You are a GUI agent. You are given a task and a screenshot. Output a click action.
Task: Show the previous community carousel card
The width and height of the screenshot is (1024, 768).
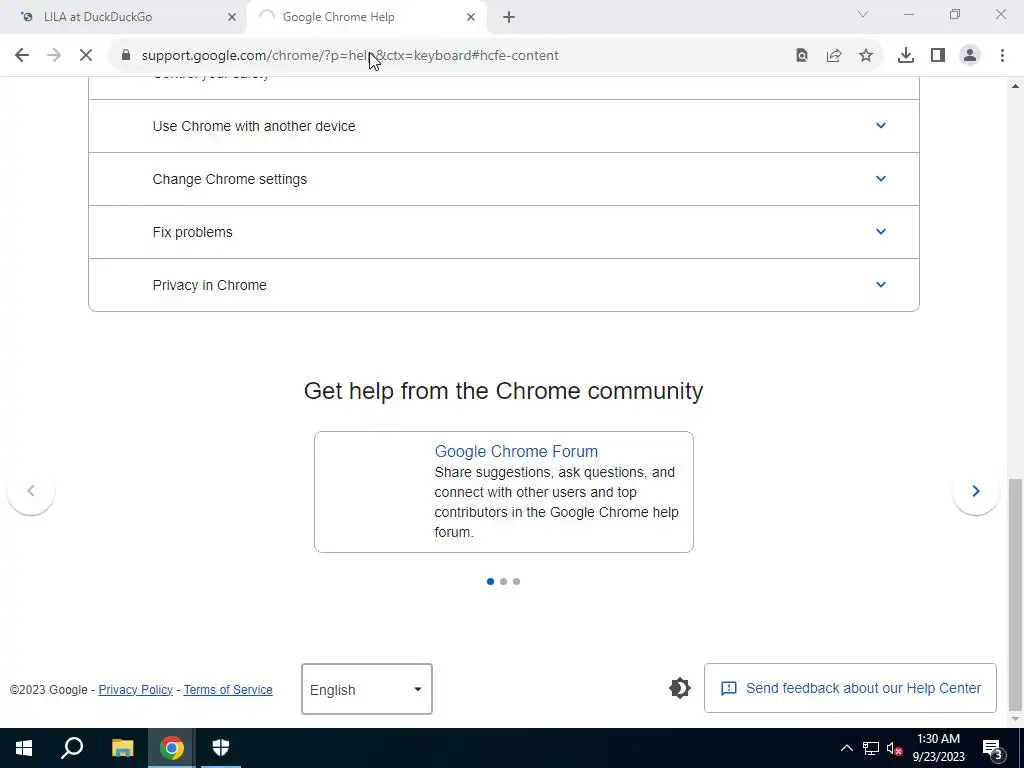[31, 491]
